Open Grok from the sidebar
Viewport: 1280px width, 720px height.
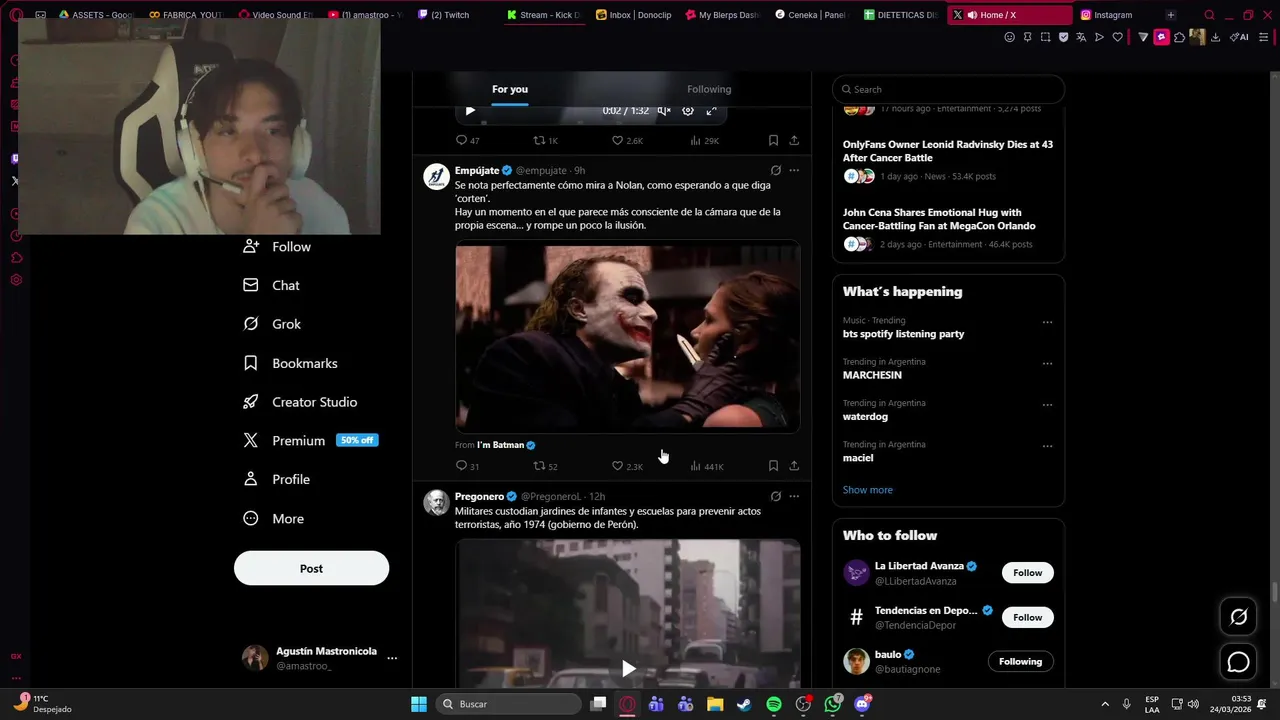[272, 324]
